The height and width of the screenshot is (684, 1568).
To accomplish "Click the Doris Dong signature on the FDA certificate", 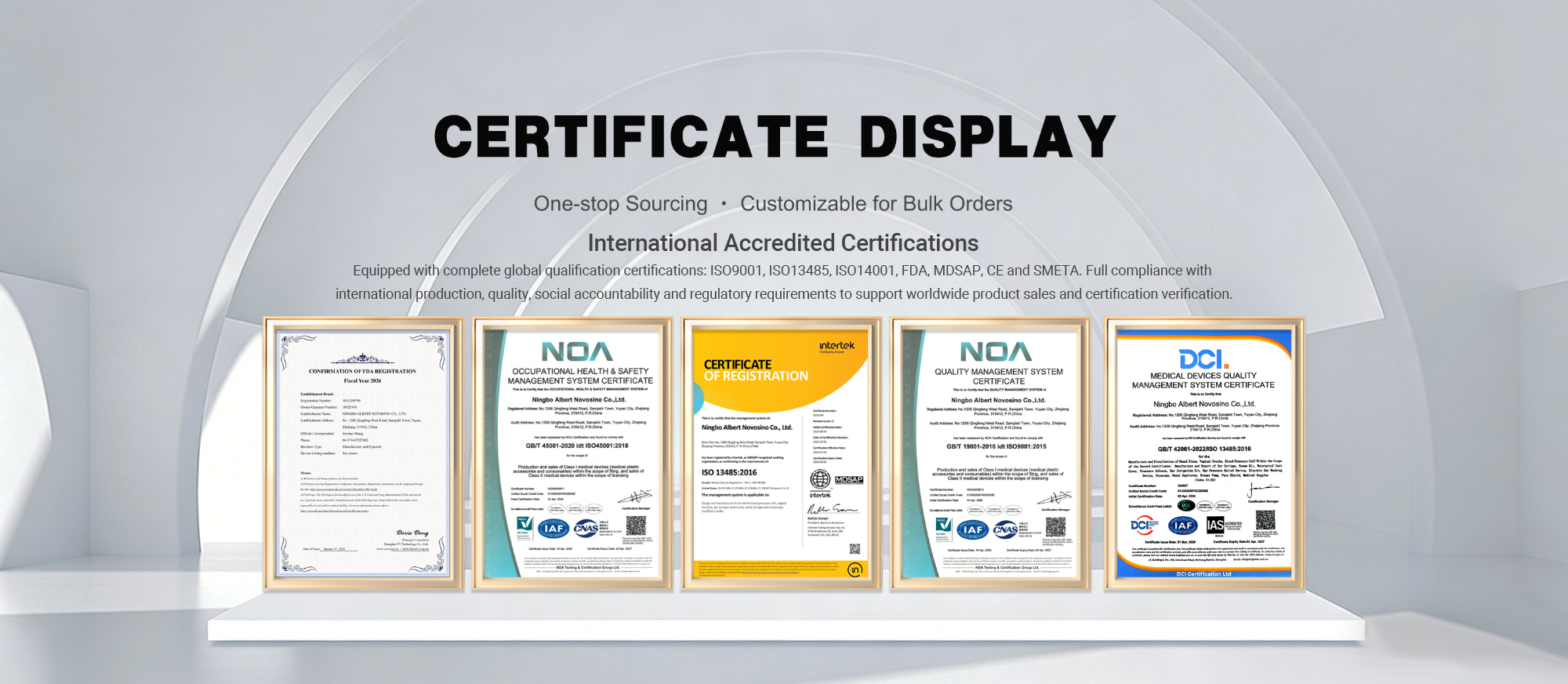I will [x=412, y=533].
